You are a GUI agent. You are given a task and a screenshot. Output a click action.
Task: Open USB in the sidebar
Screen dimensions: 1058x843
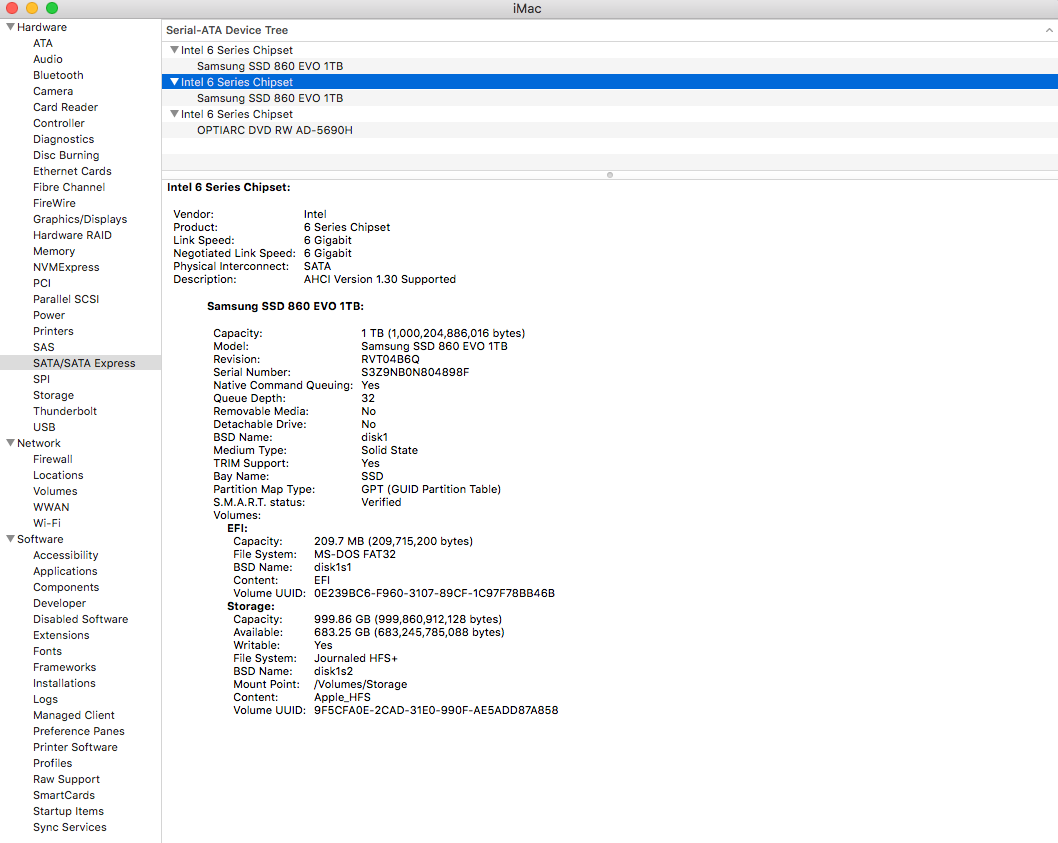[44, 427]
